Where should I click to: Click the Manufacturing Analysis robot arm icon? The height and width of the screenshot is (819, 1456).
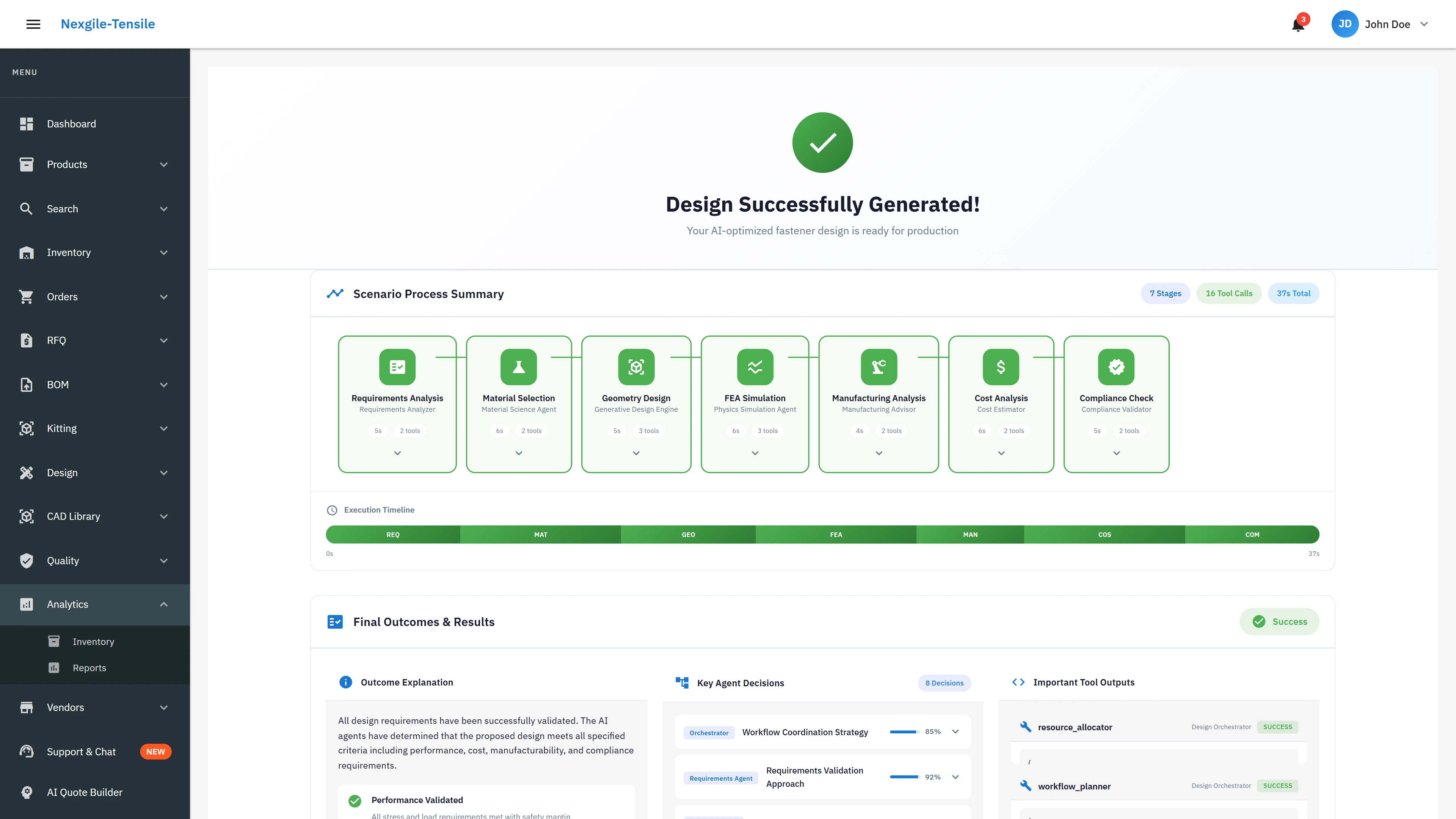[x=879, y=367]
